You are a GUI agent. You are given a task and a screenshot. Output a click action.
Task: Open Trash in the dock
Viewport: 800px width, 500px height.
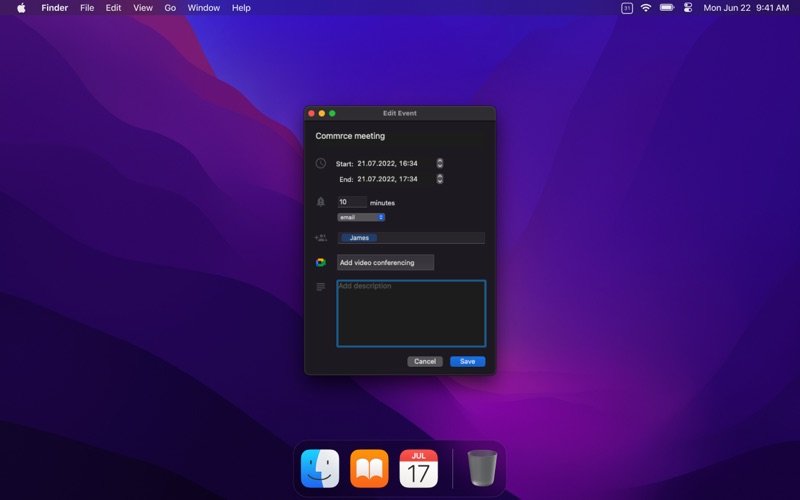click(x=482, y=468)
